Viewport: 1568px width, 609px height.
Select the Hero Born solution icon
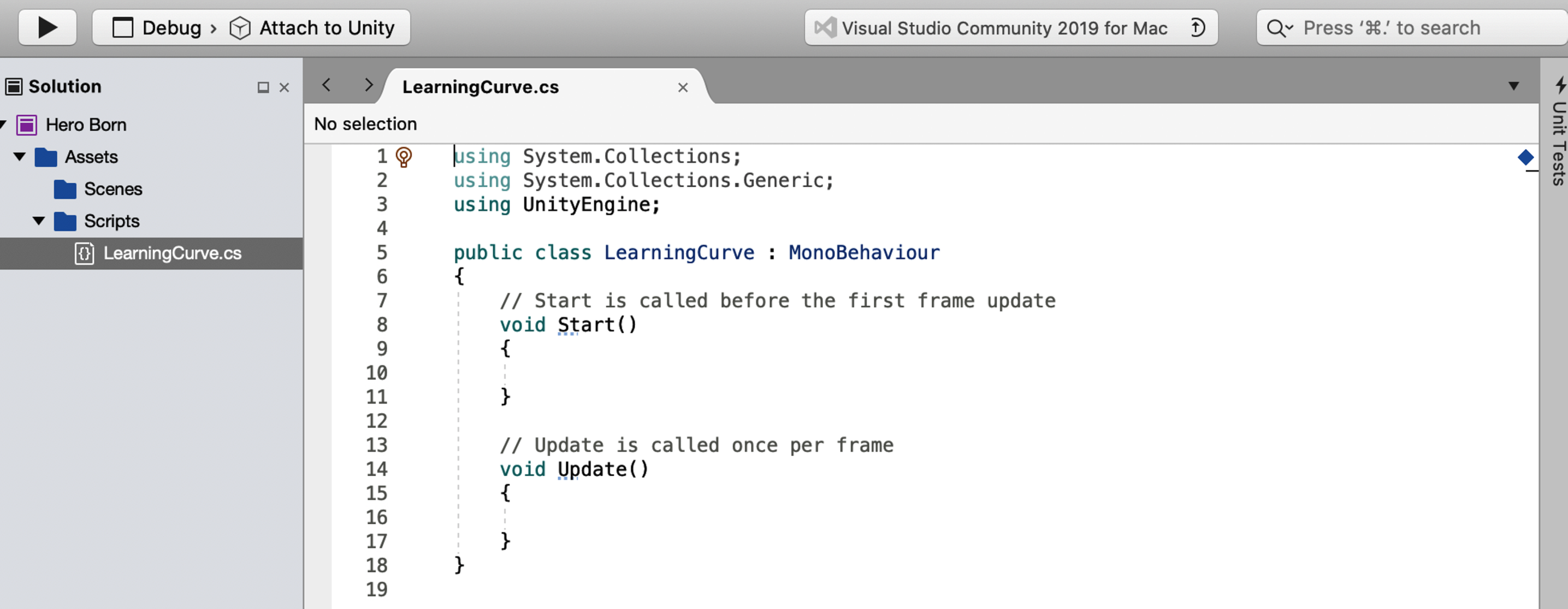(27, 125)
